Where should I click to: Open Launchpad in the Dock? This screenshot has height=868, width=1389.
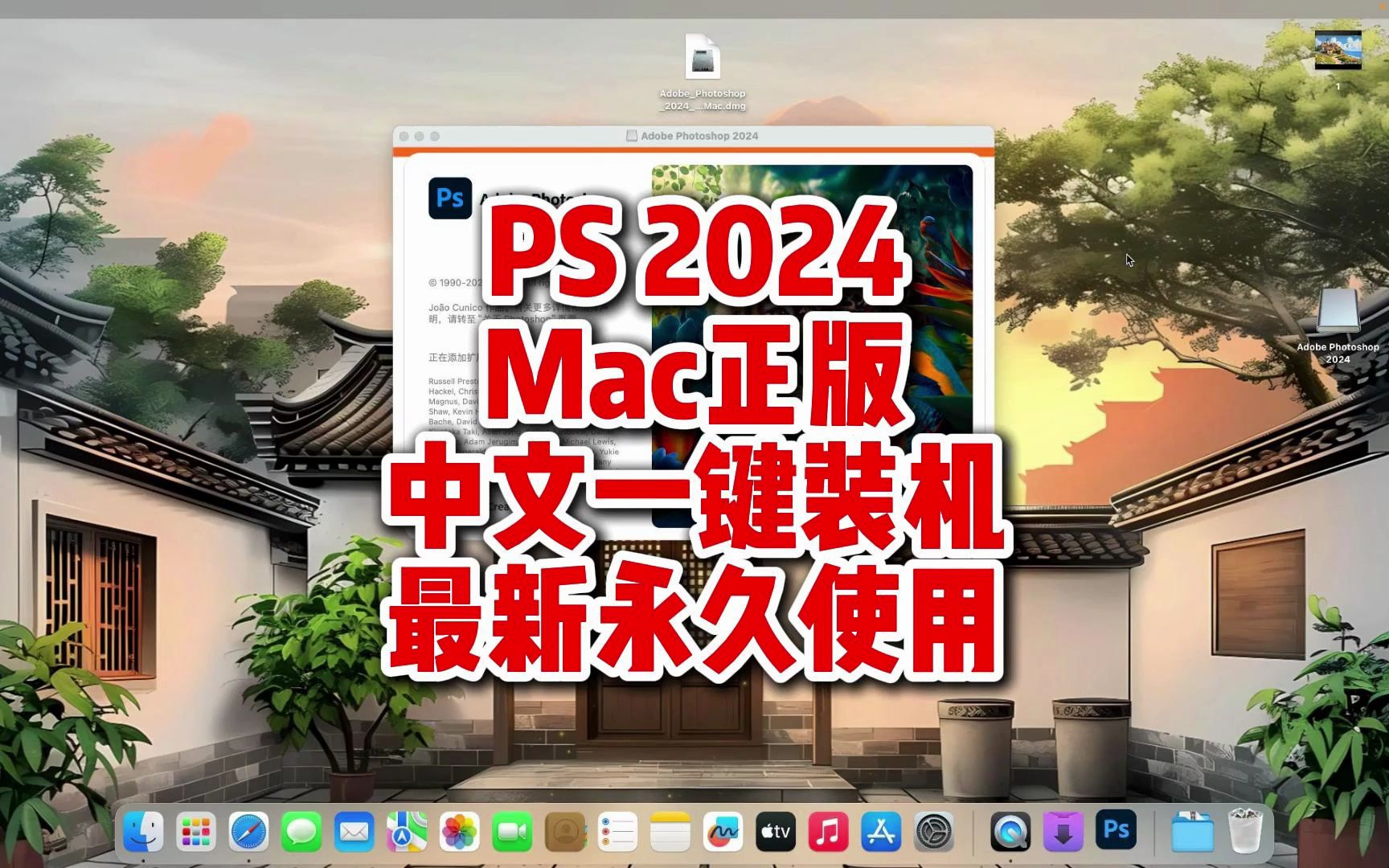point(196,832)
